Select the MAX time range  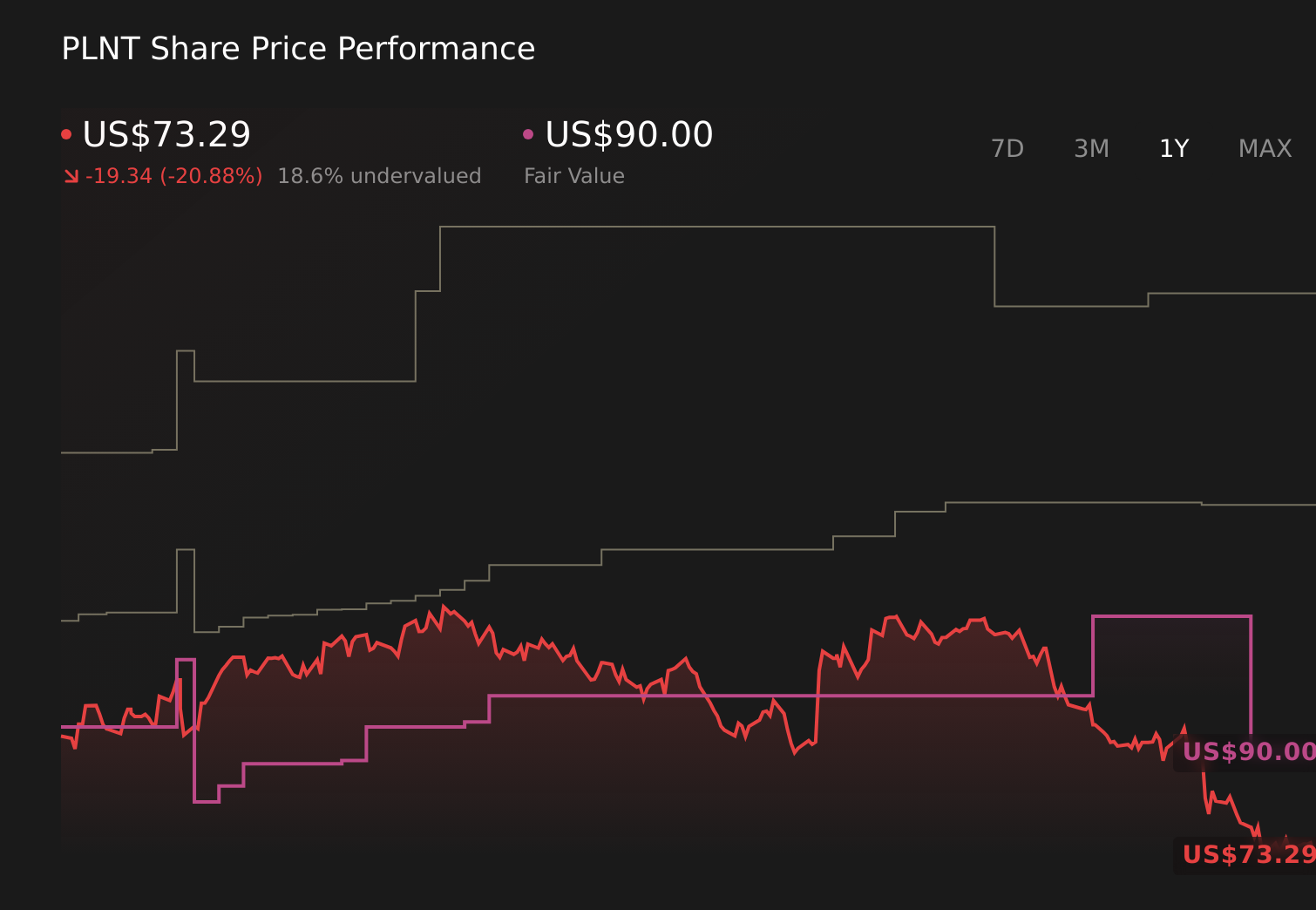pyautogui.click(x=1264, y=148)
